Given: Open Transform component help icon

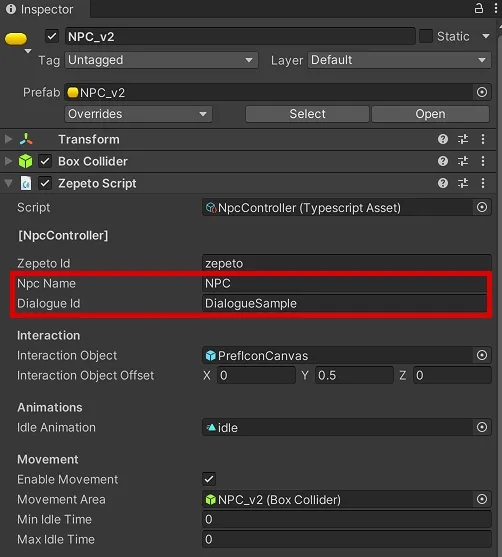Looking at the screenshot, I should [443, 139].
